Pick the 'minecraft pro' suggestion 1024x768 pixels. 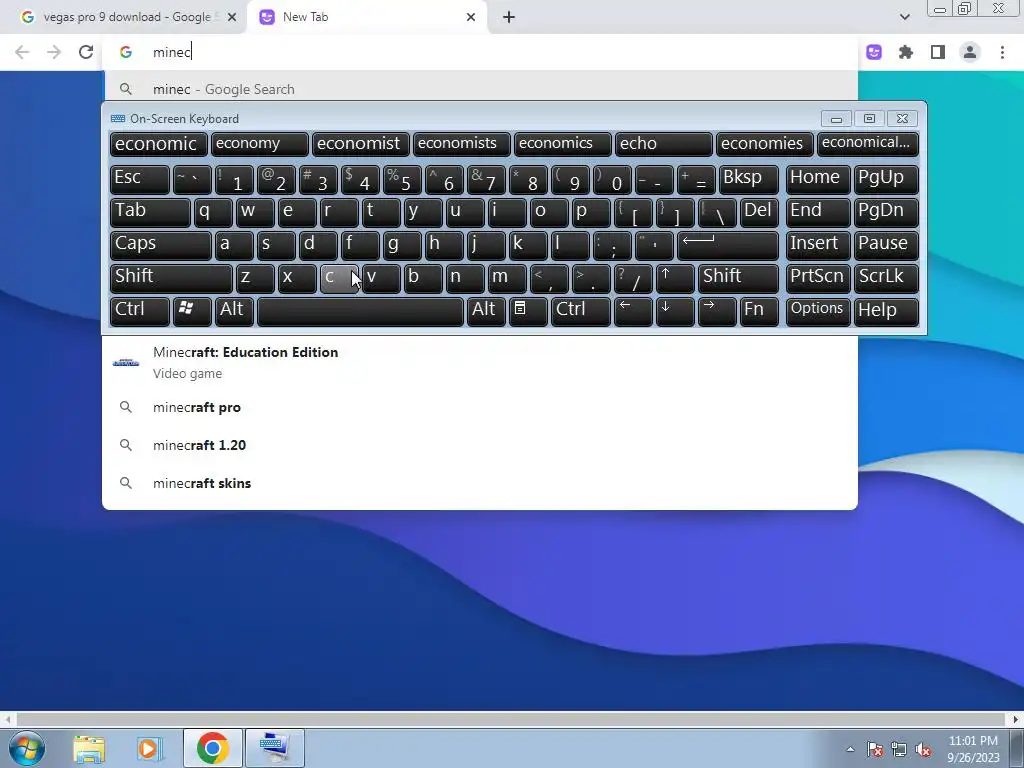pyautogui.click(x=480, y=408)
